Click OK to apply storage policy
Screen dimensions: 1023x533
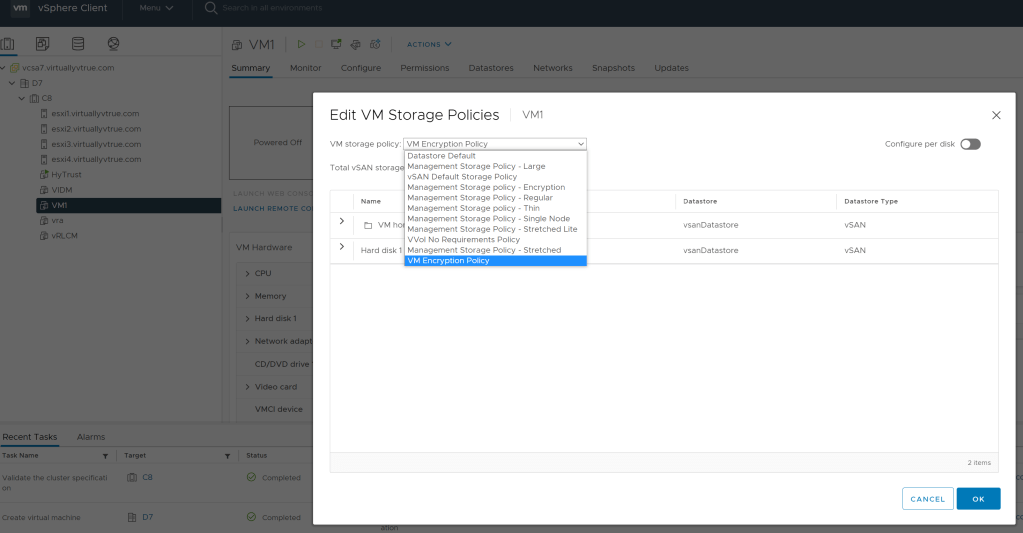(x=977, y=499)
